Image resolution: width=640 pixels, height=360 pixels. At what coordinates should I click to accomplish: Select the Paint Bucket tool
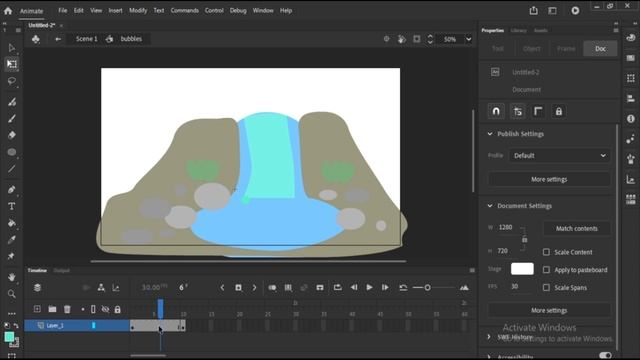pos(11,223)
